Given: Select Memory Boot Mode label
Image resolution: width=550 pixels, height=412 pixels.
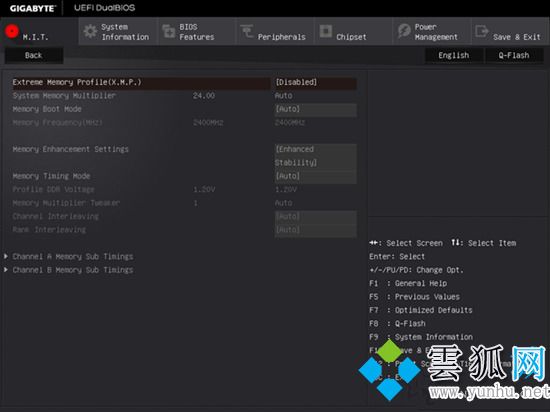Looking at the screenshot, I should pyautogui.click(x=47, y=109).
